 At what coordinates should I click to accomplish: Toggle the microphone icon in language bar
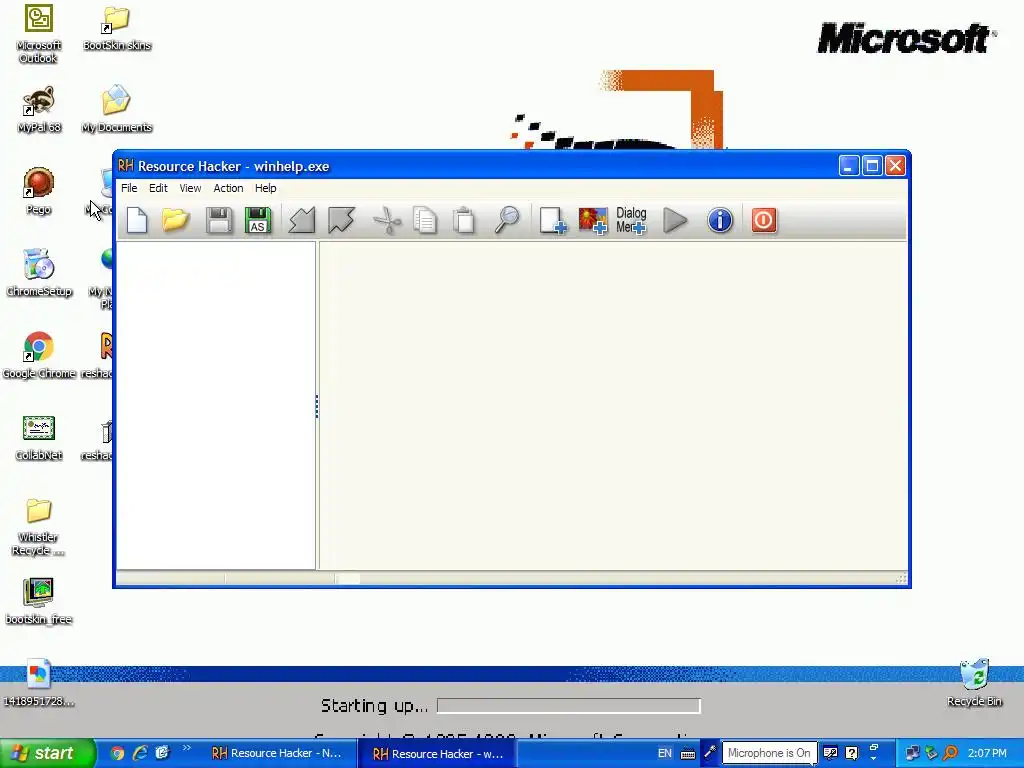[x=710, y=753]
